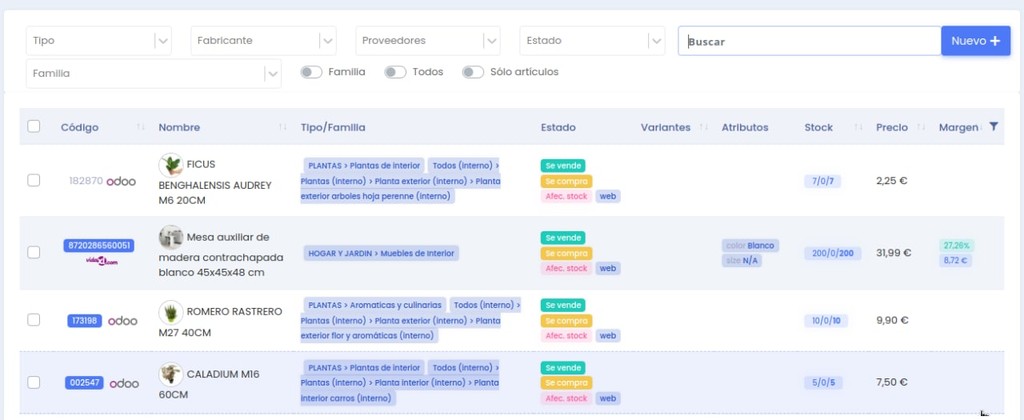Viewport: 1024px width, 420px height.
Task: Click odoo logo in FICUS row
Action: coord(121,181)
